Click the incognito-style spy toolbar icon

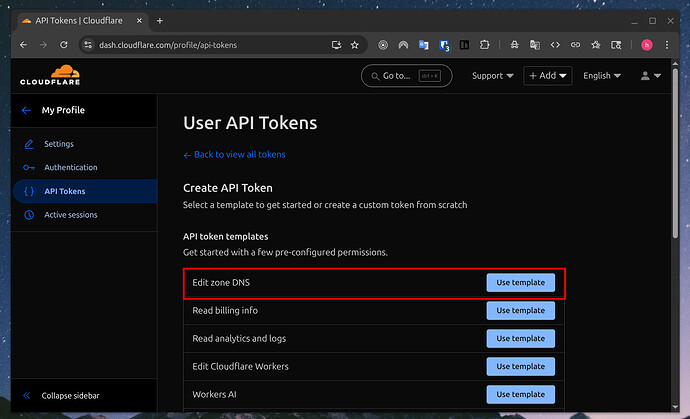(x=514, y=45)
